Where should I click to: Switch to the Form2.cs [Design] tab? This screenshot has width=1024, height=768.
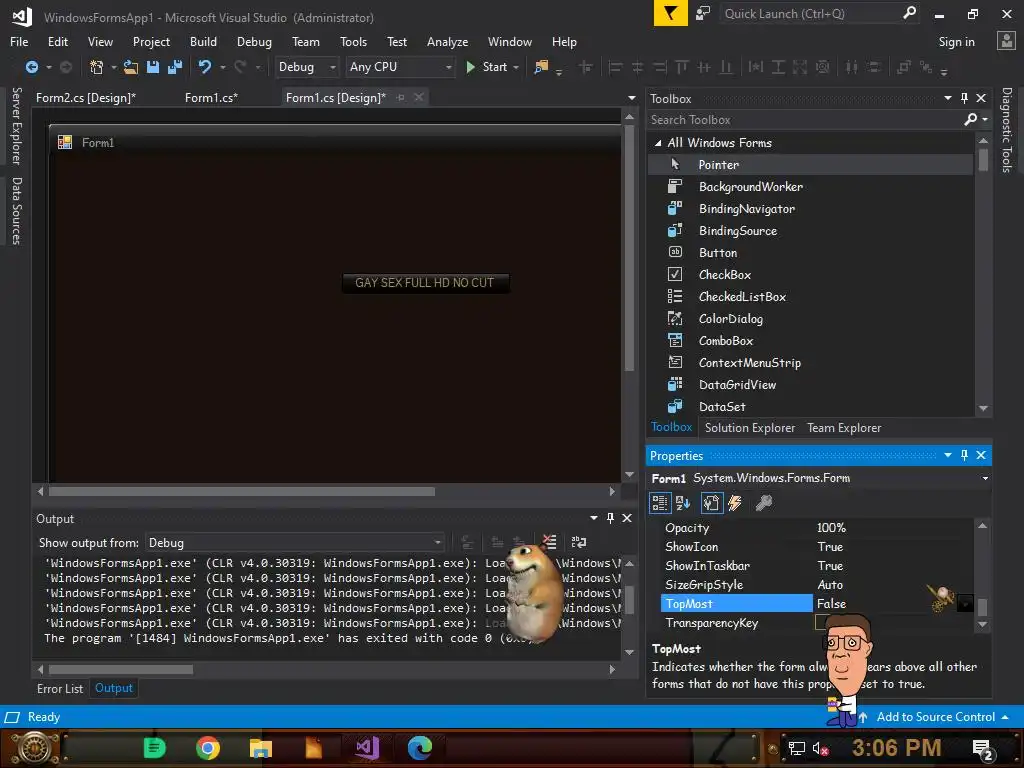(86, 98)
